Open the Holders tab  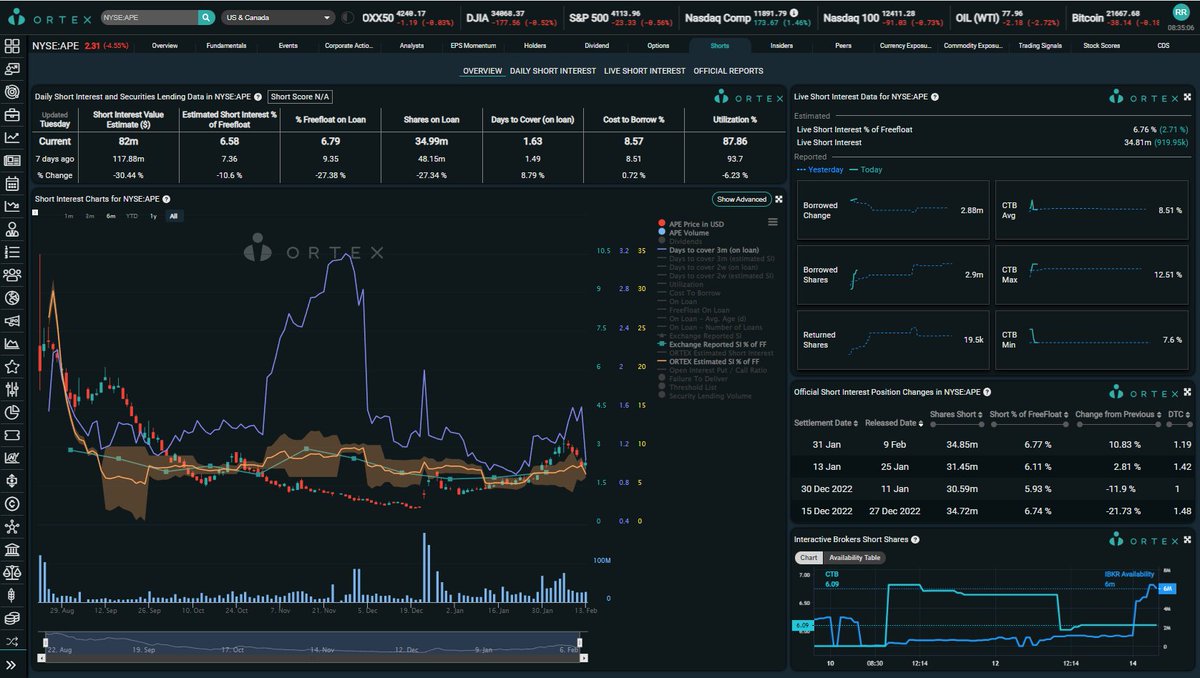(535, 46)
